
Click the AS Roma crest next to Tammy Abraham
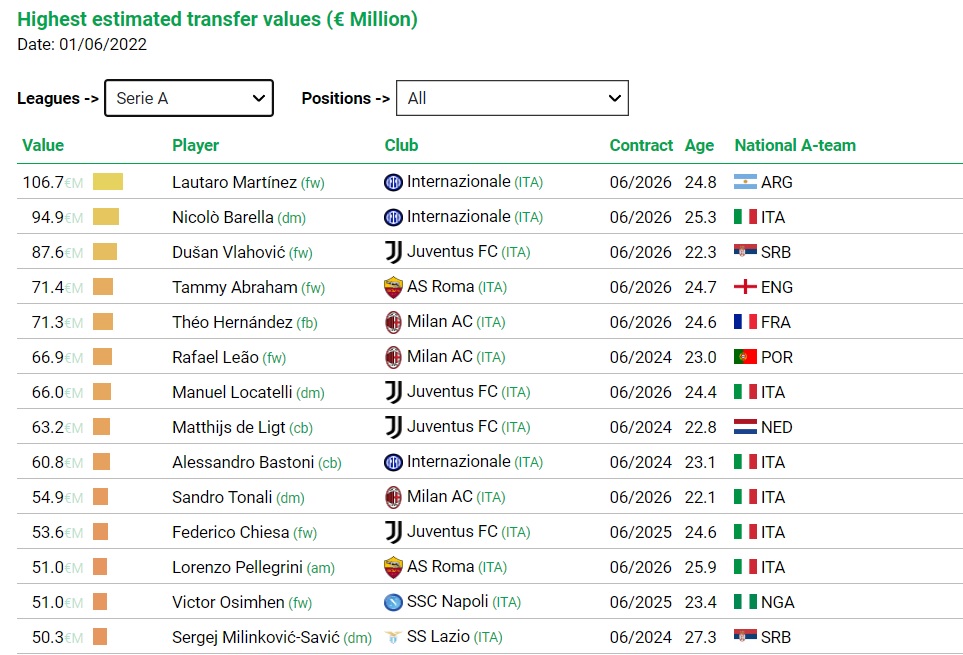393,287
